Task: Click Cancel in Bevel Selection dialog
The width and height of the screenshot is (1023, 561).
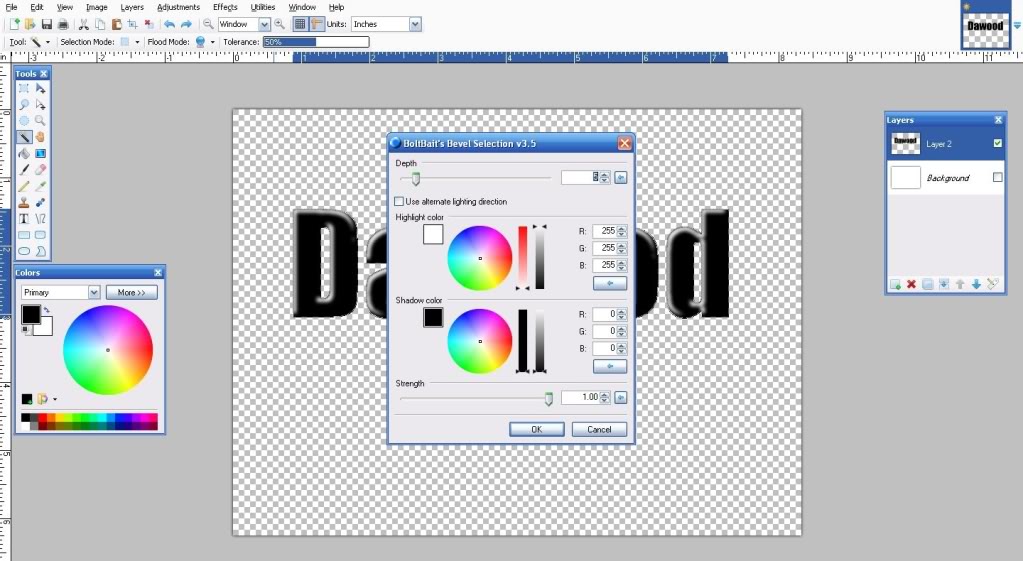Action: [599, 429]
